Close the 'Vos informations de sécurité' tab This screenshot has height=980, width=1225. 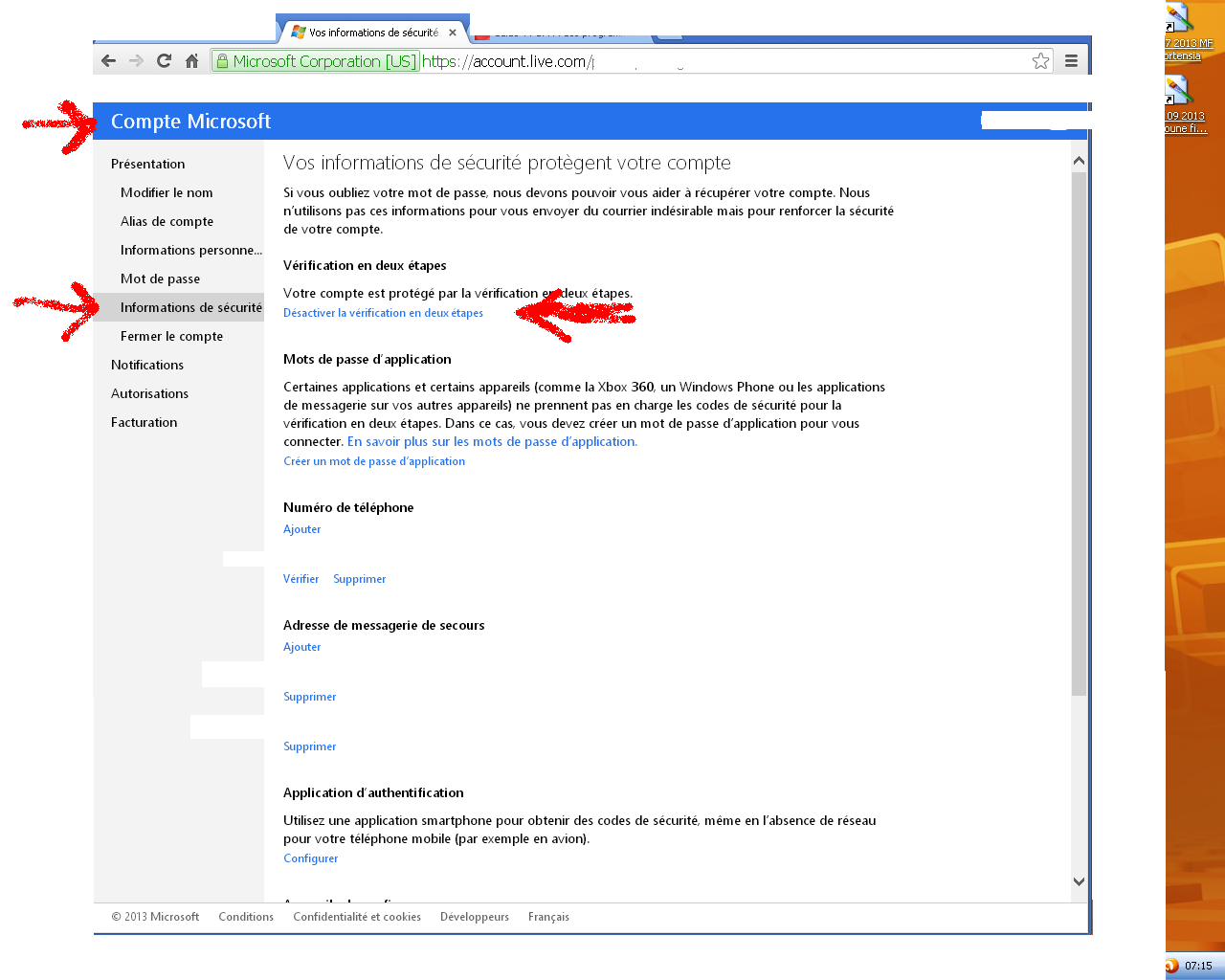[x=453, y=33]
